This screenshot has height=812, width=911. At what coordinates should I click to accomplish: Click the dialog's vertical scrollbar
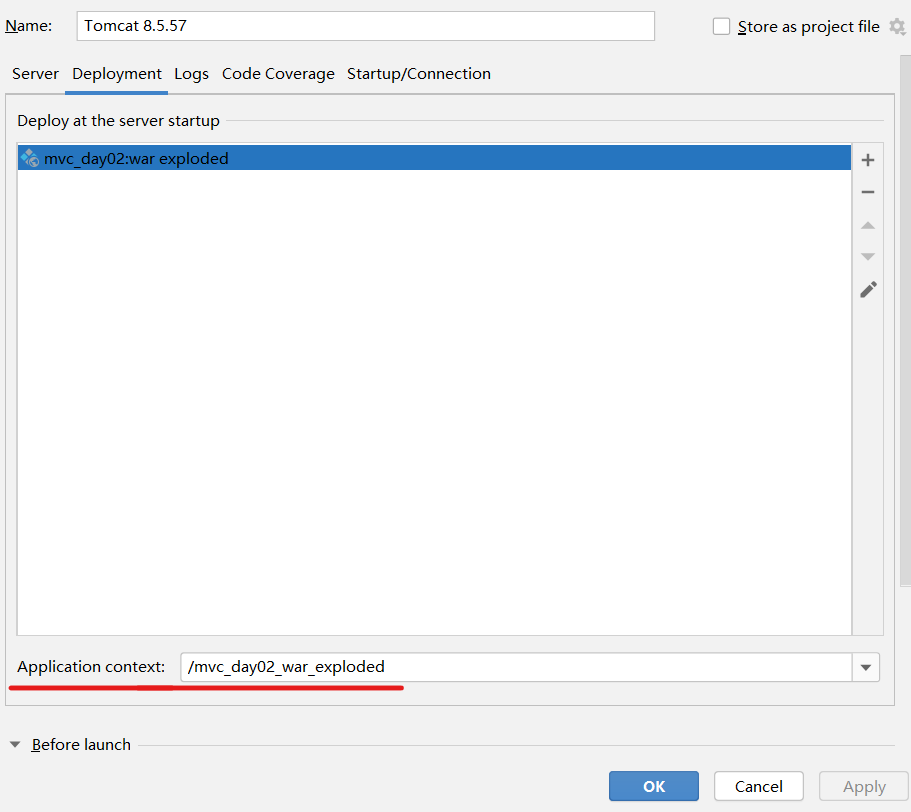coord(905,321)
